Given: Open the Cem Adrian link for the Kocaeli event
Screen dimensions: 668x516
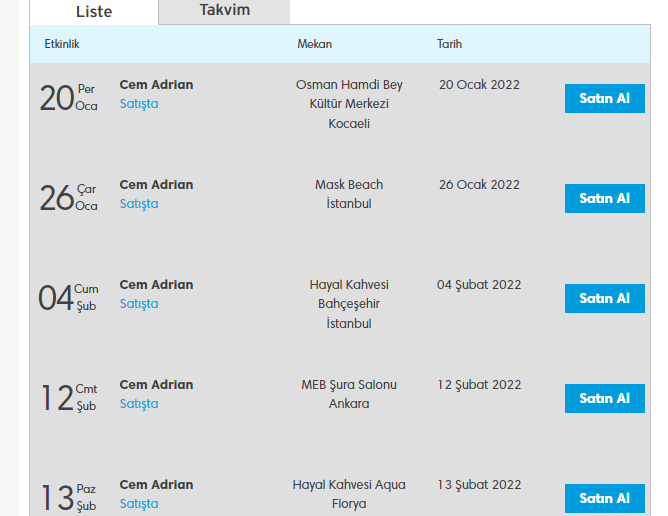Looking at the screenshot, I should point(156,85).
